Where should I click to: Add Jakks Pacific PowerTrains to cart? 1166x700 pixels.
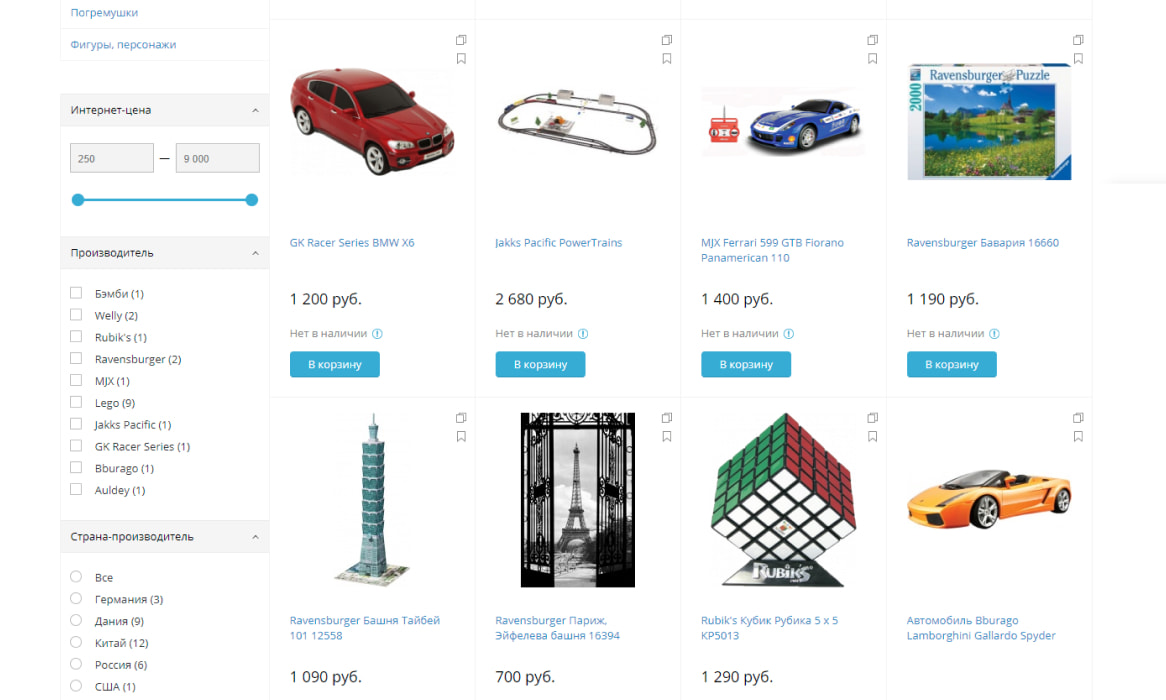[x=541, y=365]
